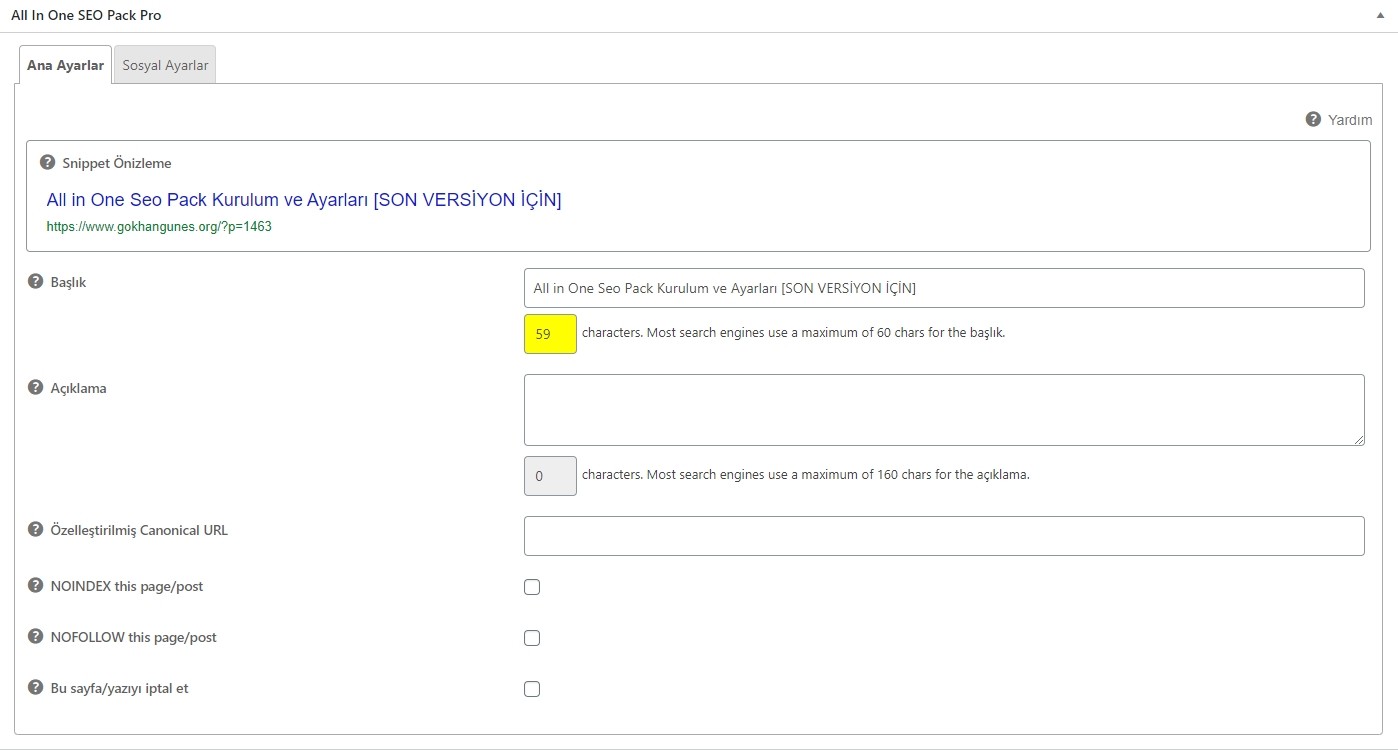This screenshot has height=750, width=1398.
Task: Click the 60 chars title hint text
Action: point(793,333)
